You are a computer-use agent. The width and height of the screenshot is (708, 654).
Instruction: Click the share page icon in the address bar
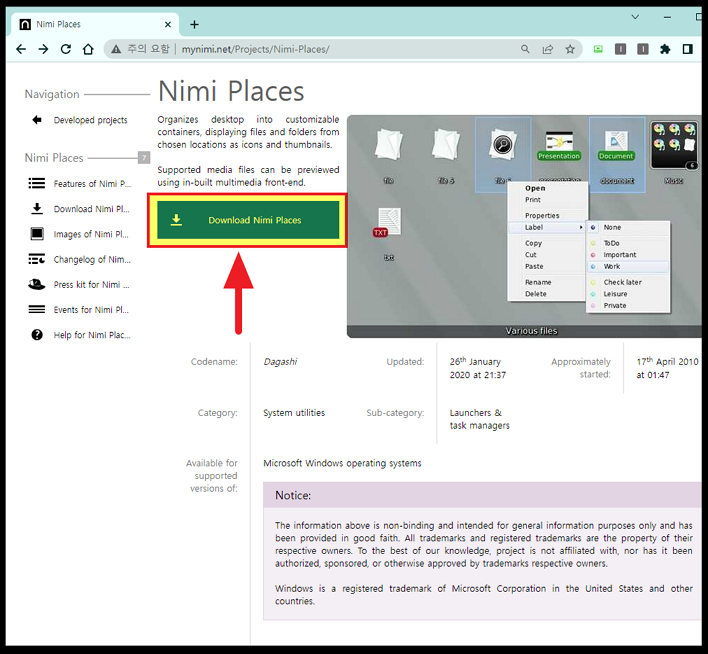[x=548, y=49]
